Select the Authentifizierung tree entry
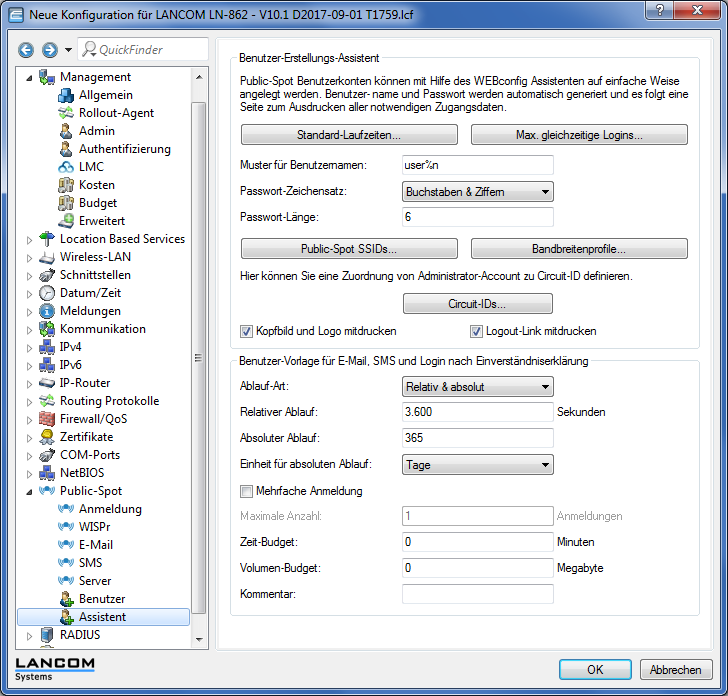The height and width of the screenshot is (696, 728). [x=124, y=149]
